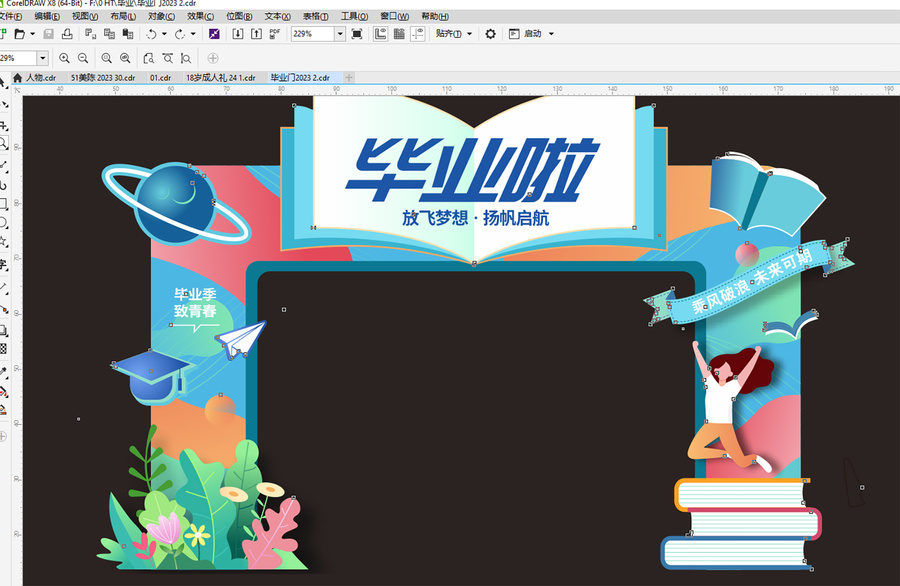Zoom to page width icon

click(168, 58)
